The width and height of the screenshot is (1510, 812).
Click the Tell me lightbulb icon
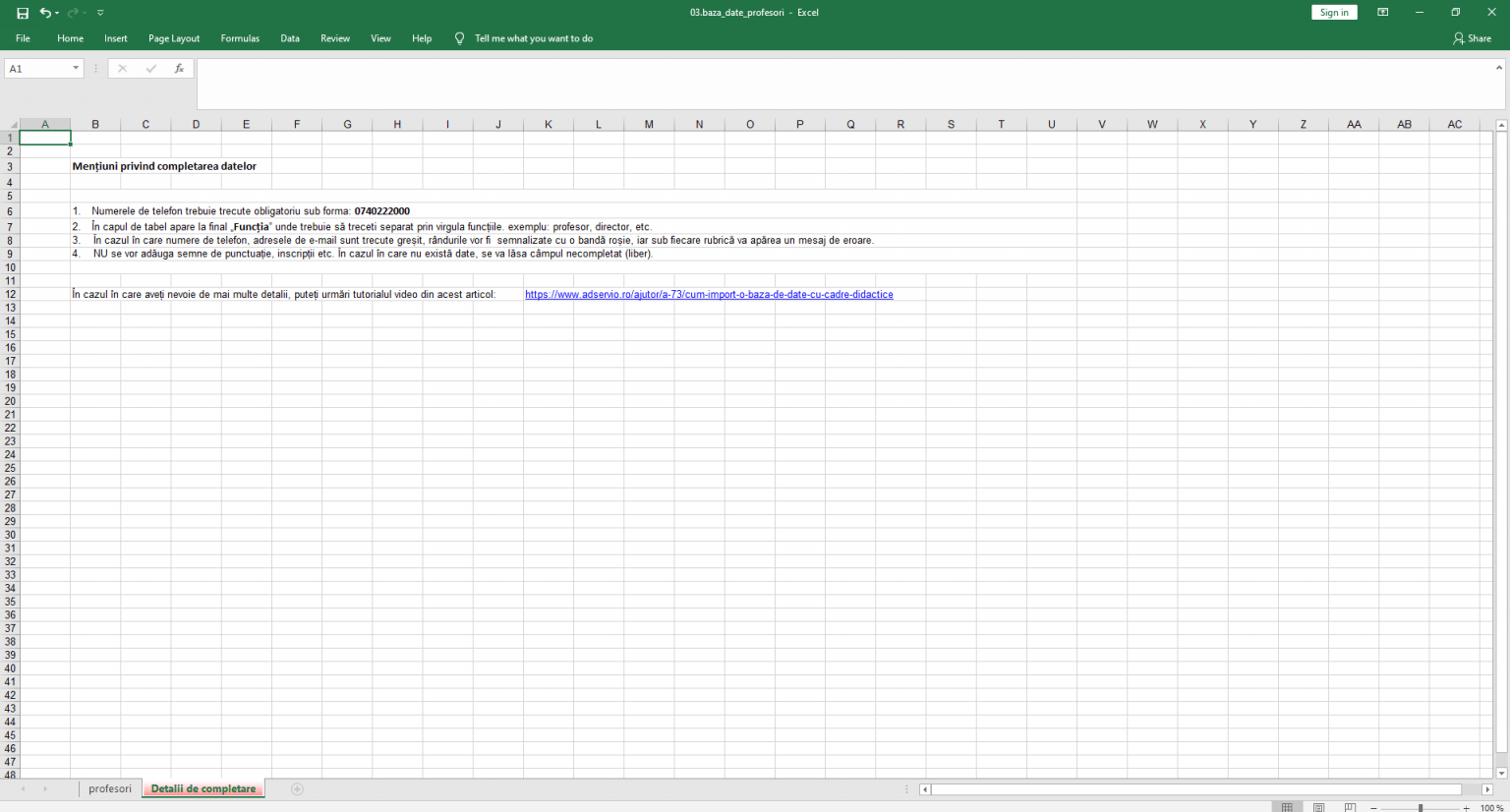point(458,38)
